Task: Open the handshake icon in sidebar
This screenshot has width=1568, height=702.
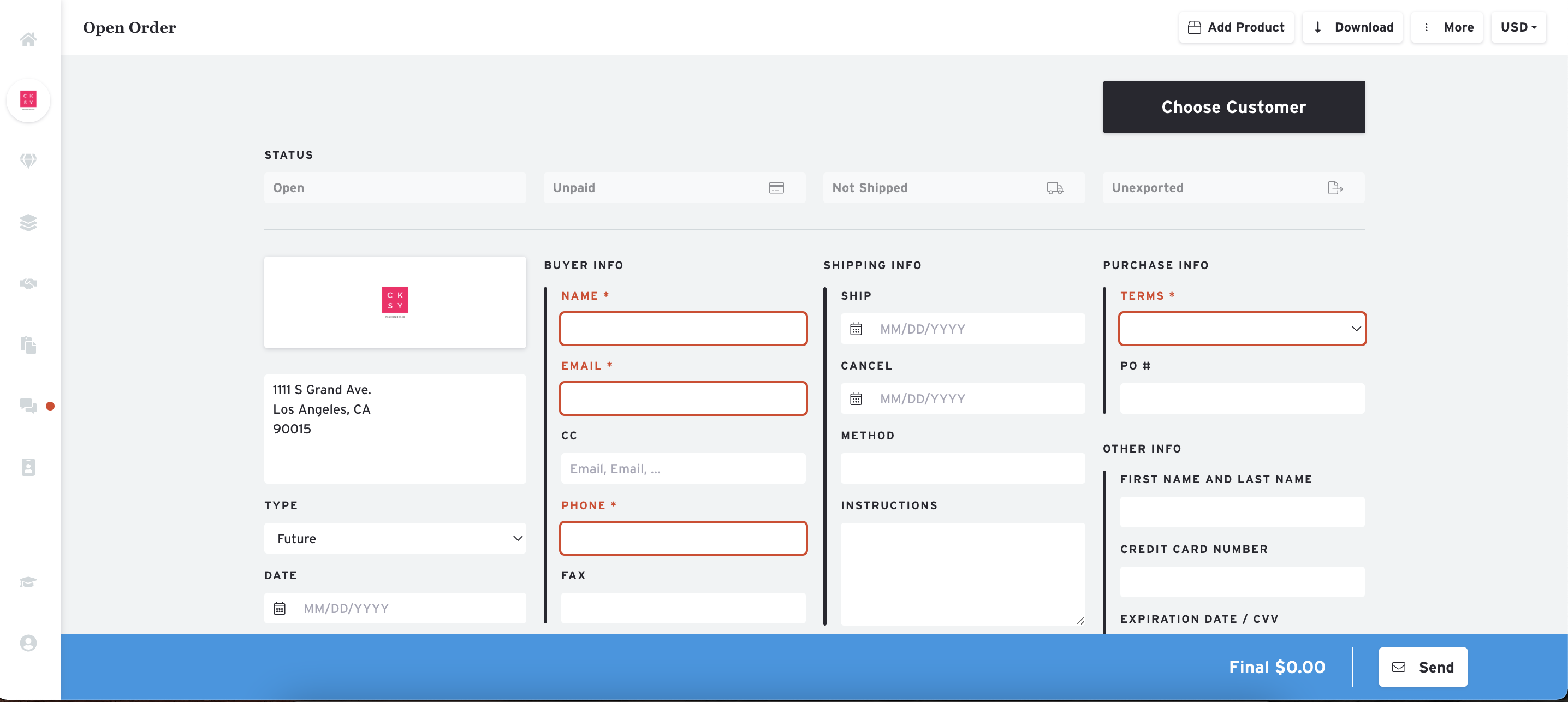Action: [x=28, y=283]
